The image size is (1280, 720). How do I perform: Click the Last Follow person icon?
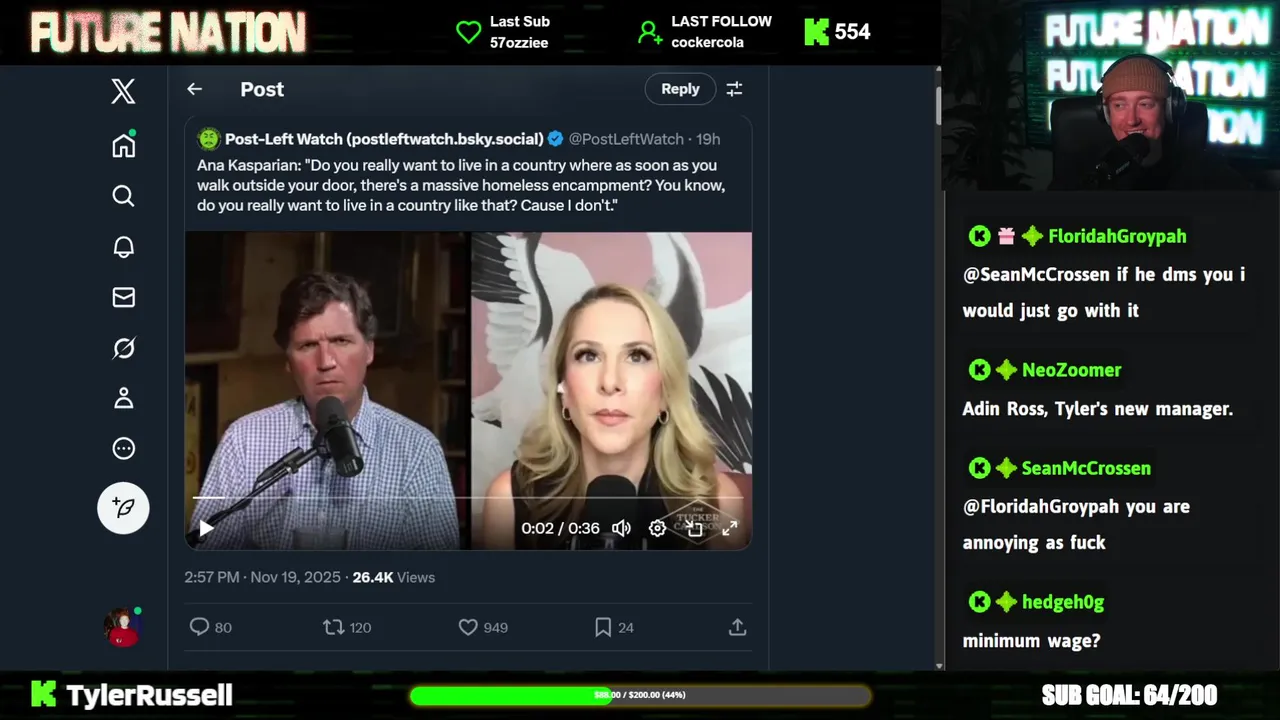click(650, 32)
